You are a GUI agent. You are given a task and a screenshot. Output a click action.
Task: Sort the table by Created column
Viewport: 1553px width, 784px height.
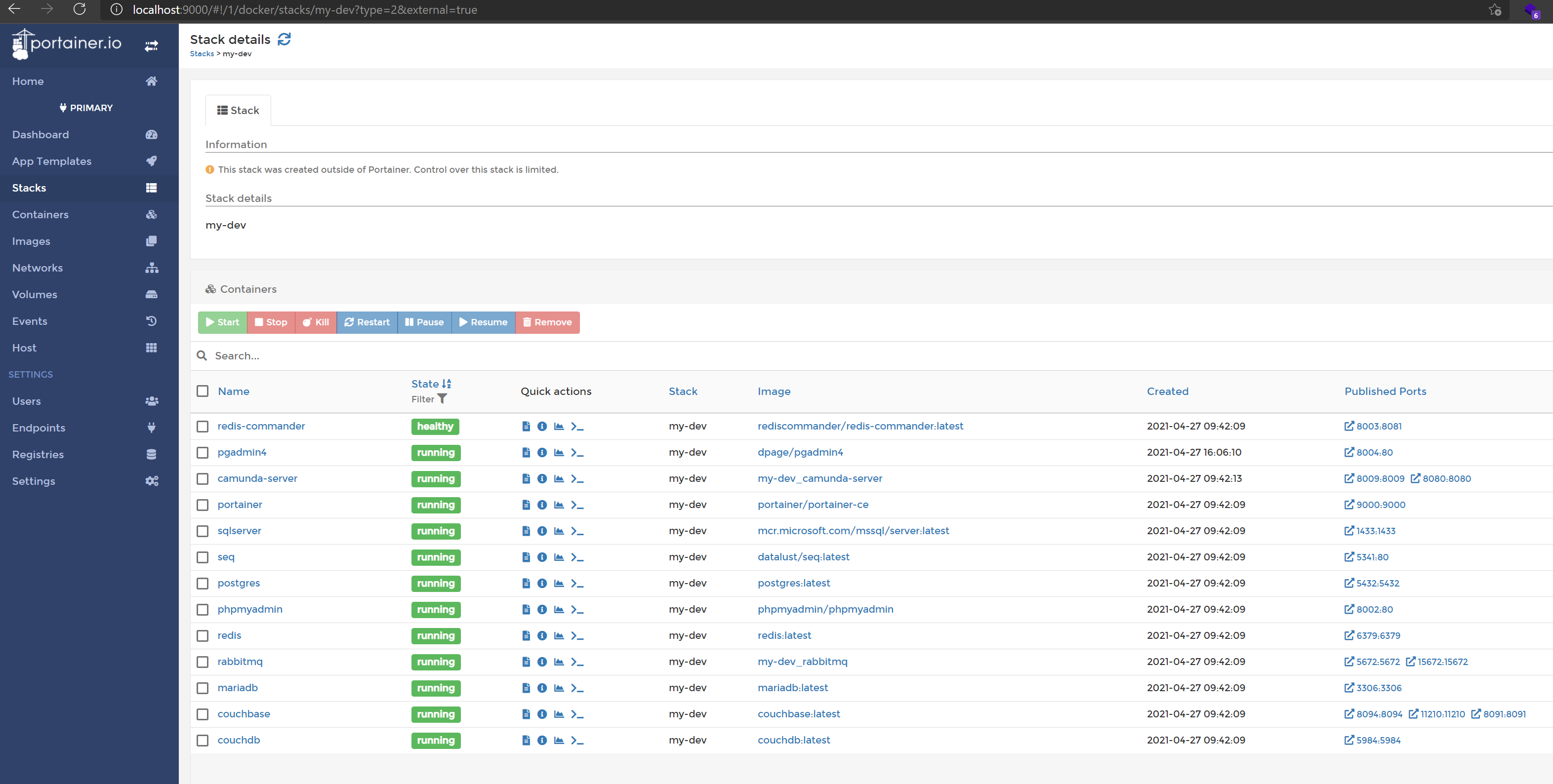[x=1167, y=391]
